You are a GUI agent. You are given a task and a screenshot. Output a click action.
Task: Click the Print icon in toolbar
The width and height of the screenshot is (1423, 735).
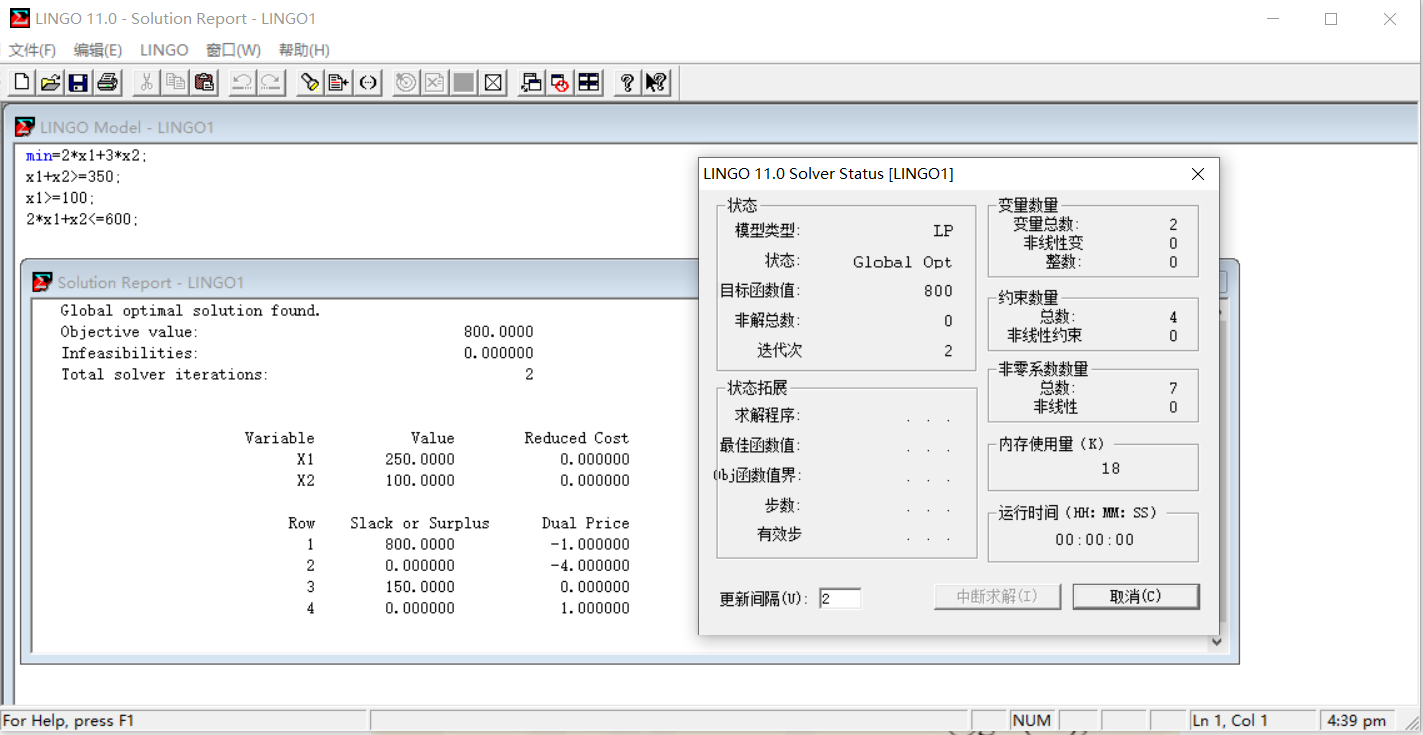108,83
